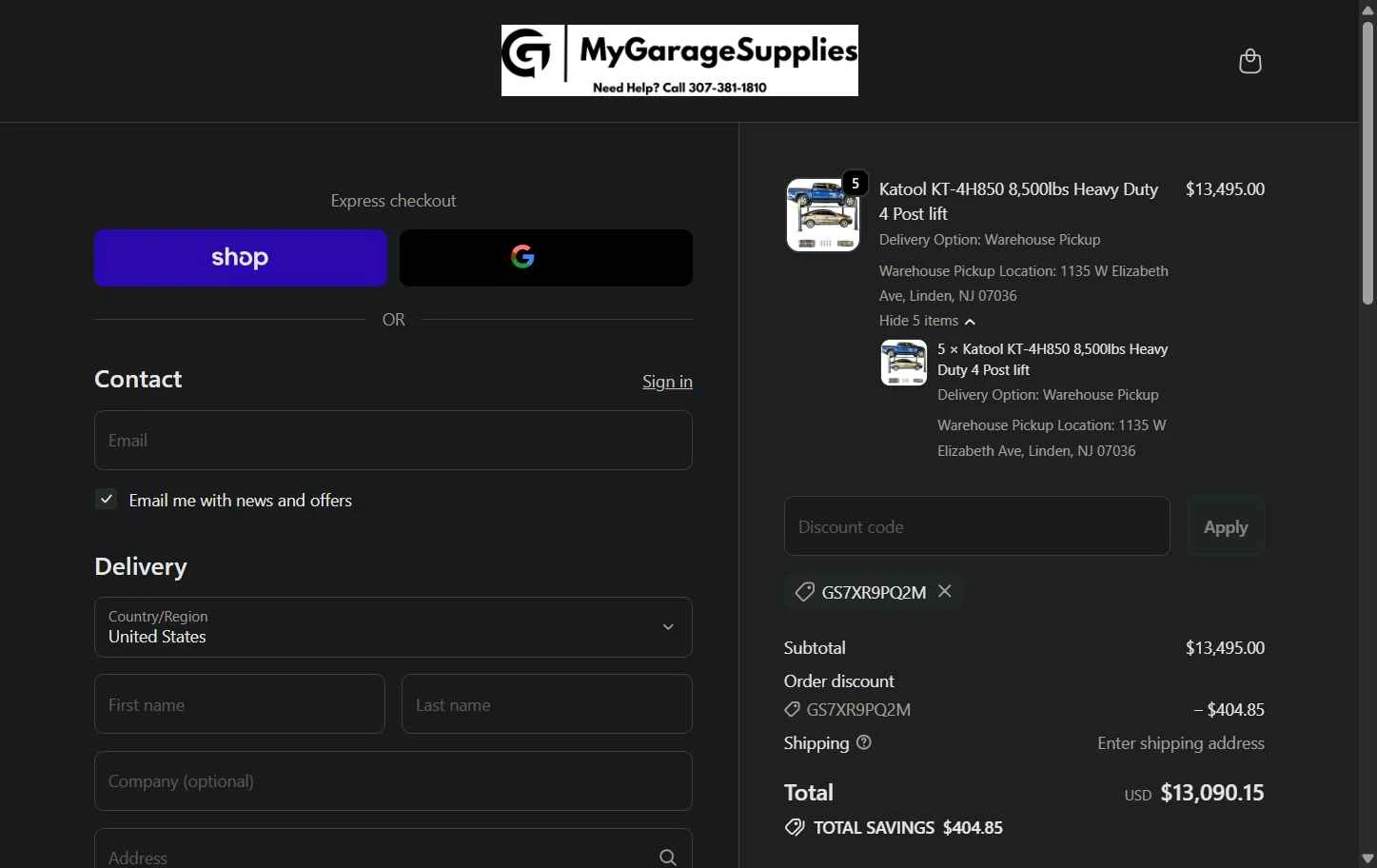Click the discount amount – $404.85
This screenshot has width=1377, height=868.
pyautogui.click(x=1229, y=710)
